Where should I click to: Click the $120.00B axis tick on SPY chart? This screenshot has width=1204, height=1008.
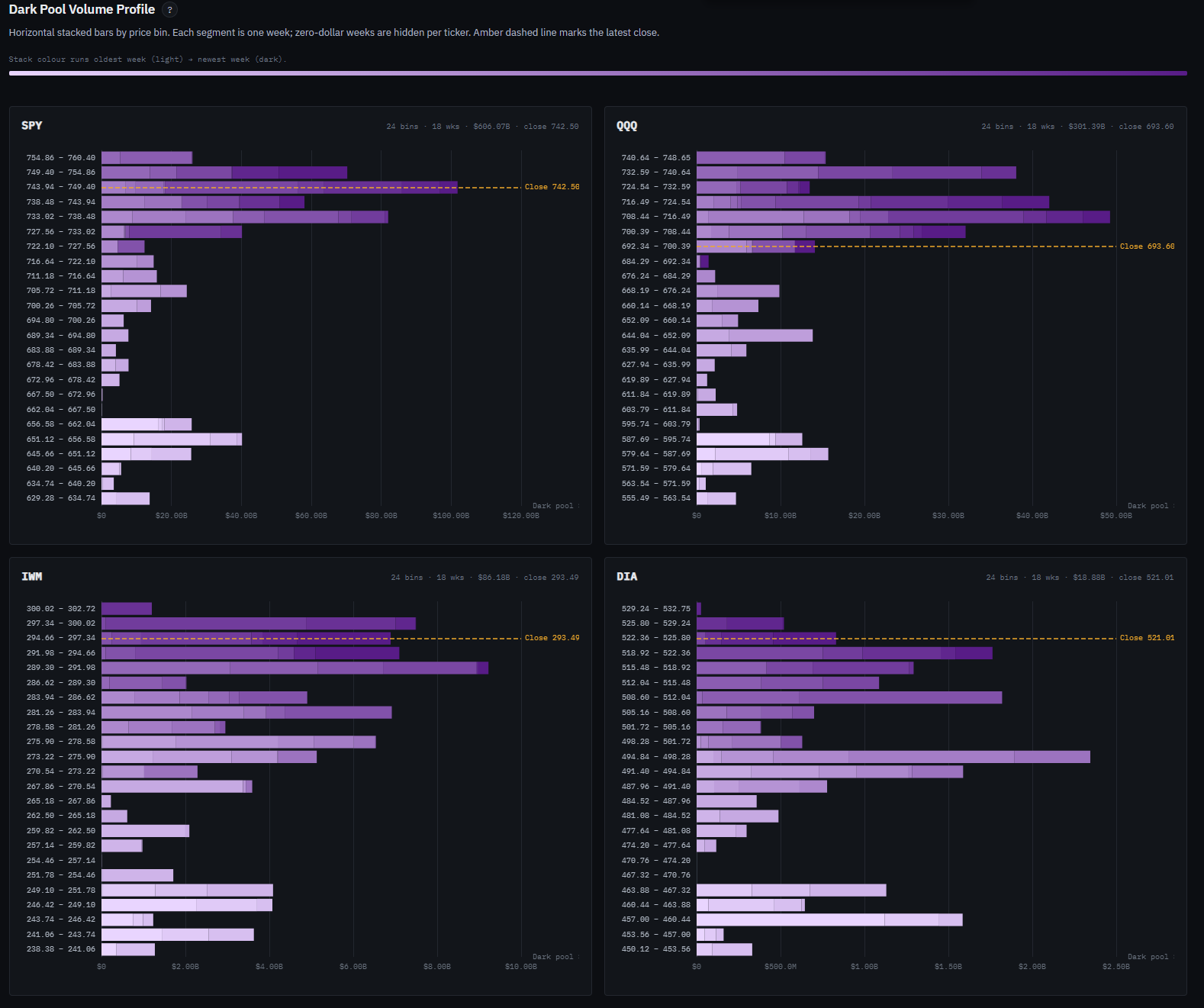tap(521, 516)
